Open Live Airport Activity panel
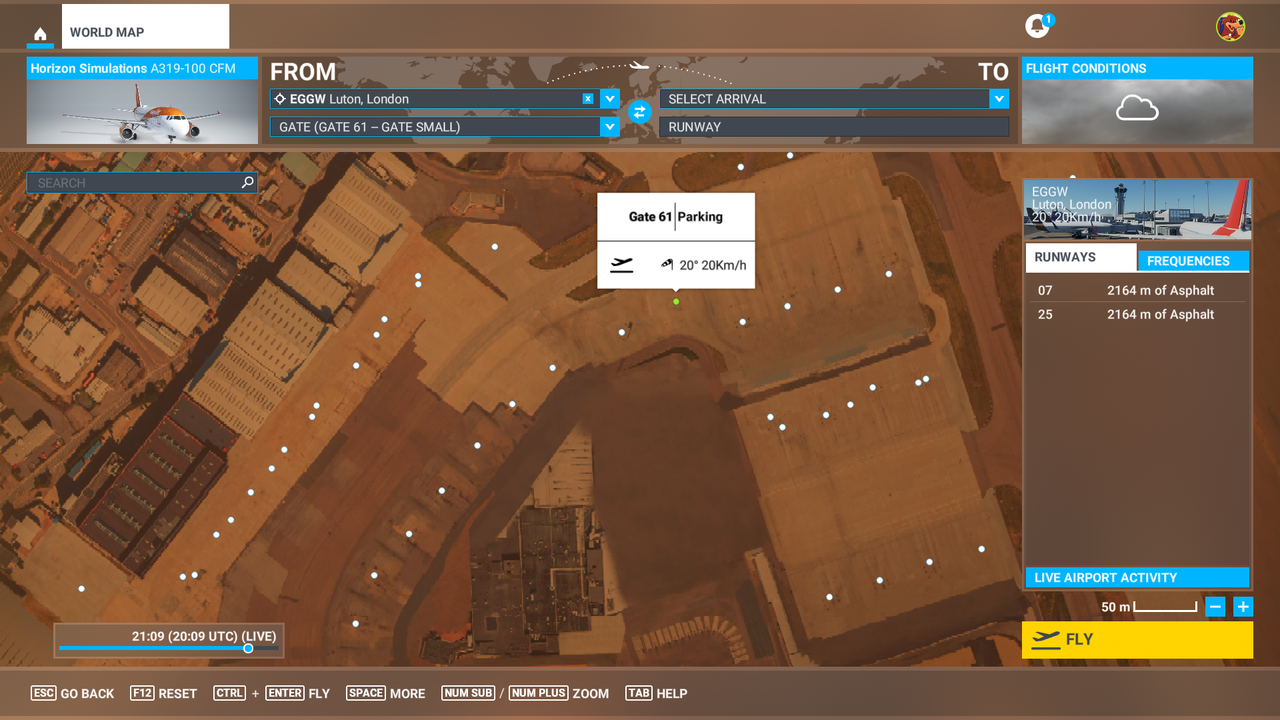This screenshot has height=720, width=1280. point(1137,577)
